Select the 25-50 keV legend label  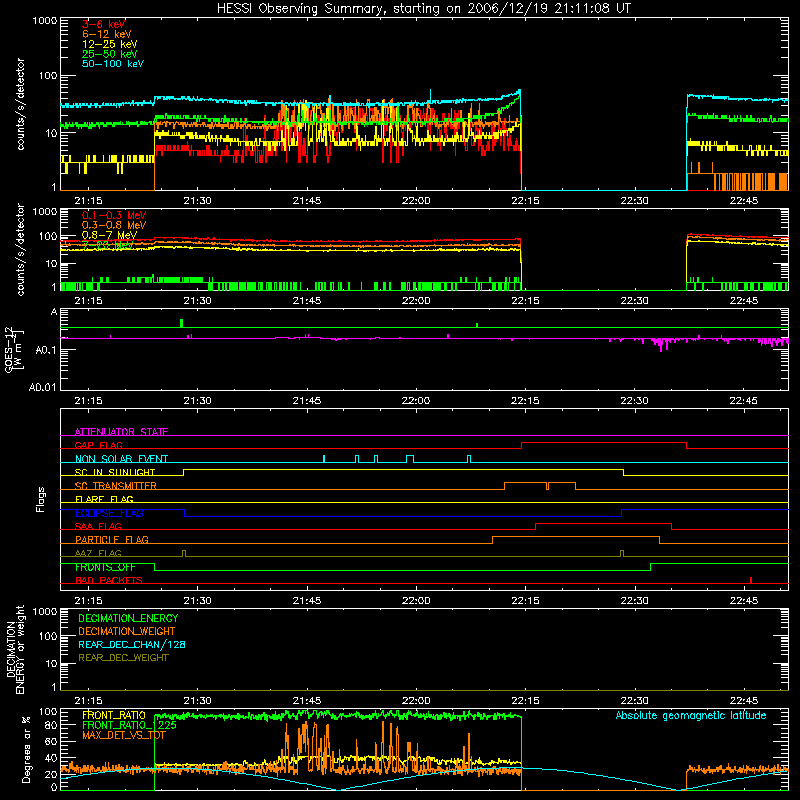pos(110,54)
